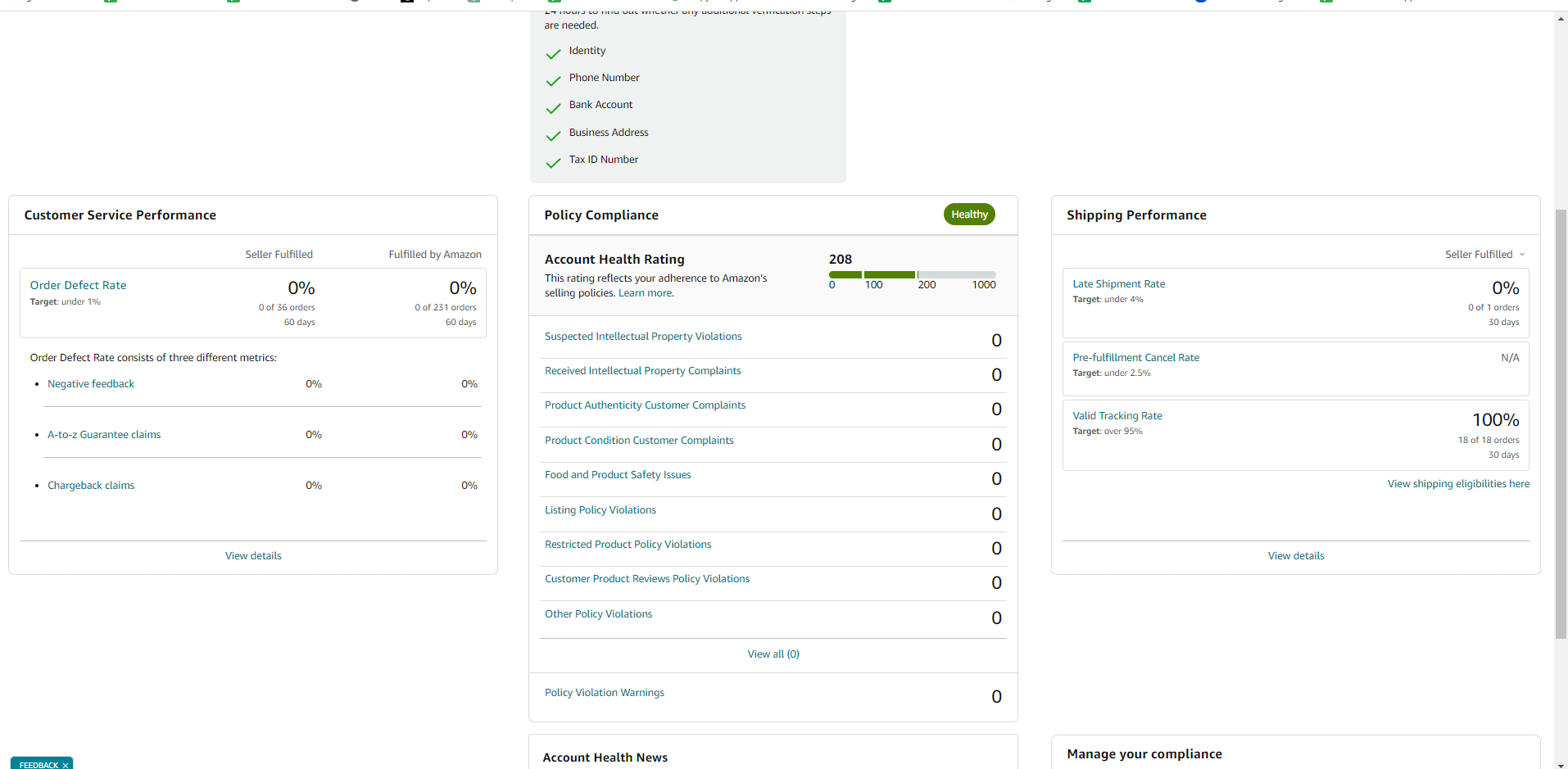Expand the Seller Fulfilled dropdown in Shipping Performance

coord(1484,255)
